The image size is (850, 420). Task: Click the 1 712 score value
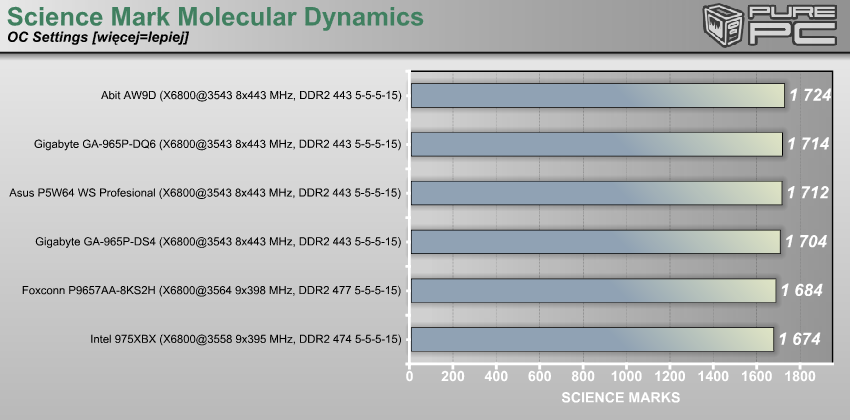coord(808,193)
